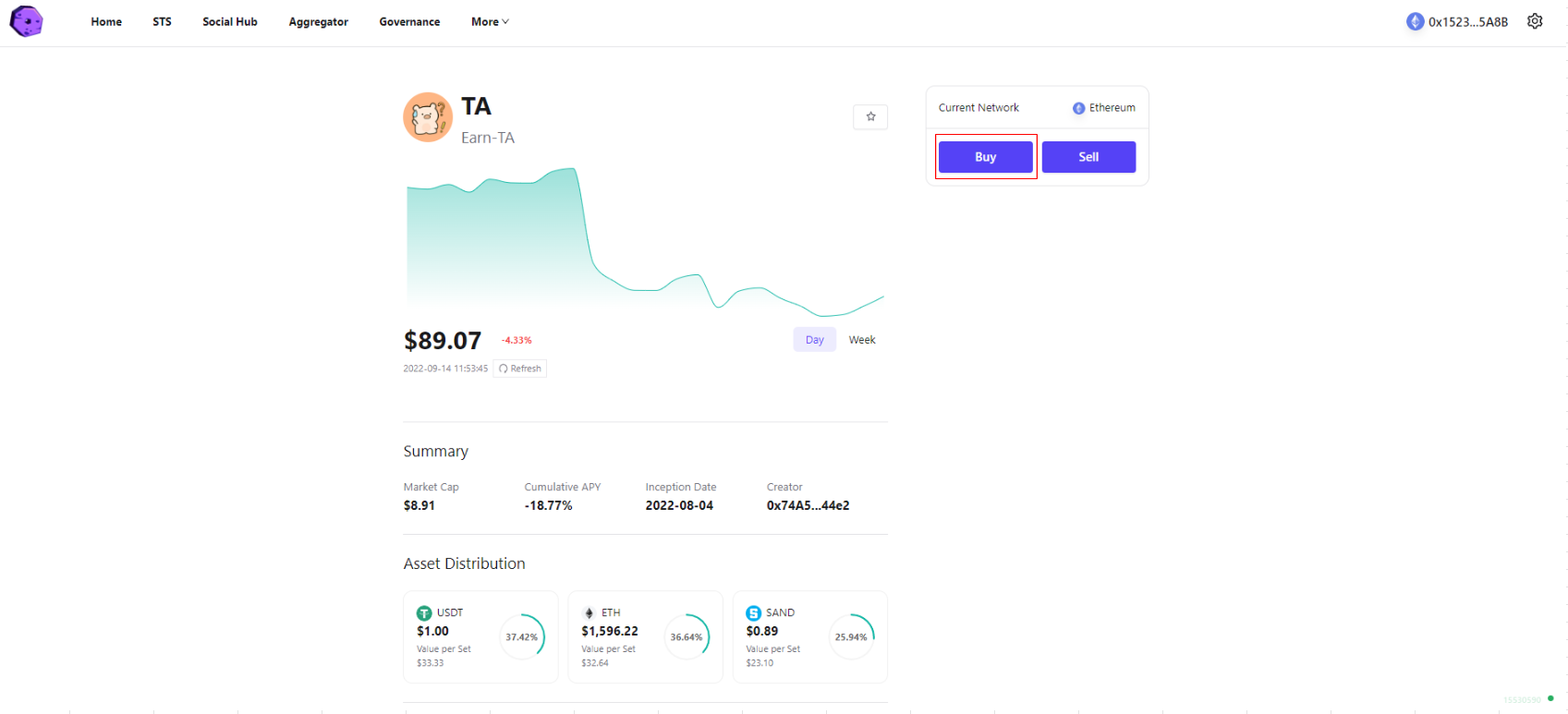Screen dimensions: 1568x714
Task: Switch chart range to Week
Action: pos(862,340)
